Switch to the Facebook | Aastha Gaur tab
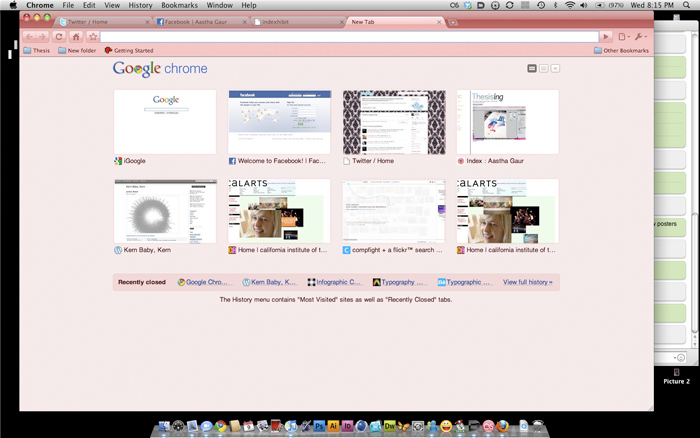Image resolution: width=700 pixels, height=438 pixels. tap(201, 22)
